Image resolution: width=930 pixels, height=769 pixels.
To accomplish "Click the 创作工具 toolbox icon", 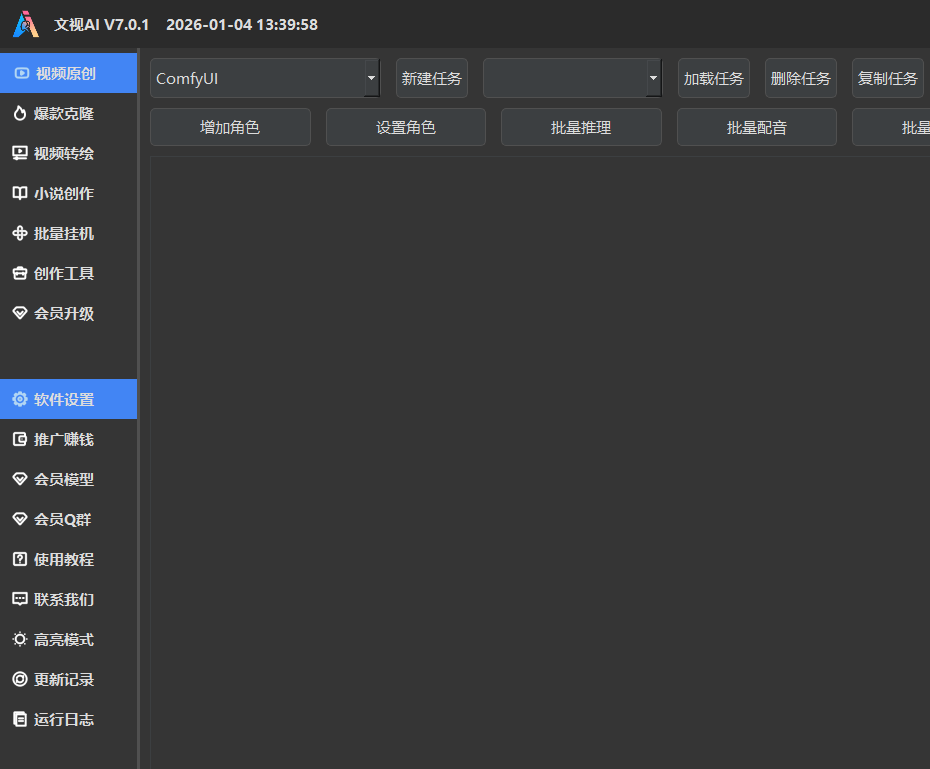I will pyautogui.click(x=20, y=273).
